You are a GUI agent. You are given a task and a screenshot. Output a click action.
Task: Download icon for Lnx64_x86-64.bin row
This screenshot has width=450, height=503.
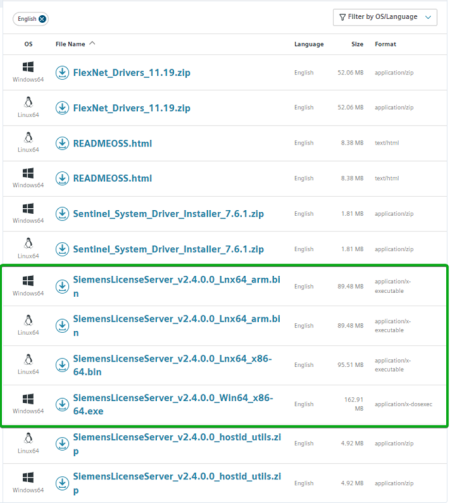click(x=62, y=365)
